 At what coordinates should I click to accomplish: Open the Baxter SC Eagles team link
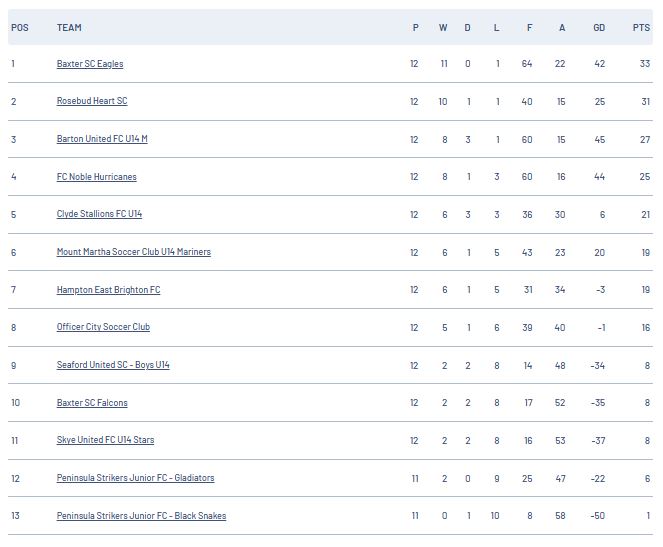90,64
